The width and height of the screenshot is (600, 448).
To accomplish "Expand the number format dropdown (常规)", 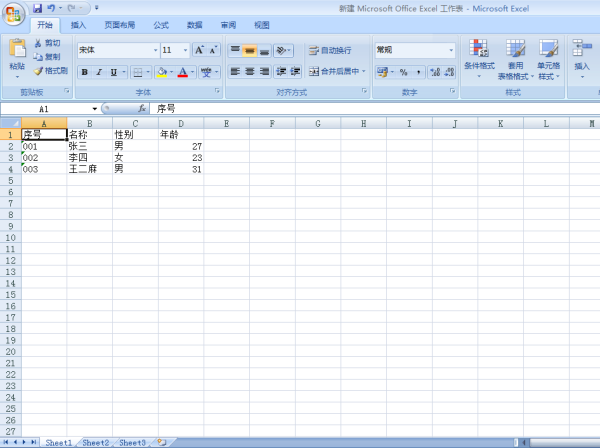I will pos(451,50).
